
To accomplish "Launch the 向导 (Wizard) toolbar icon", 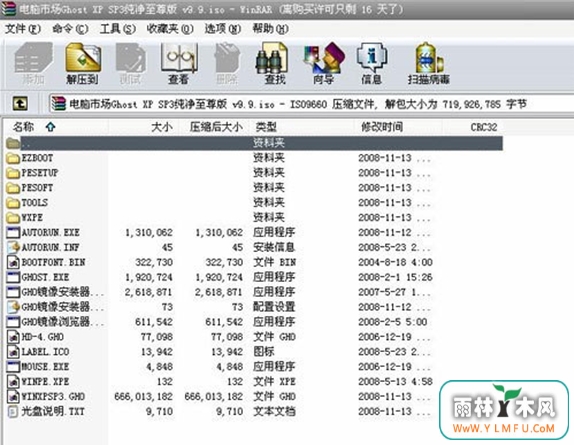I will tap(323, 63).
